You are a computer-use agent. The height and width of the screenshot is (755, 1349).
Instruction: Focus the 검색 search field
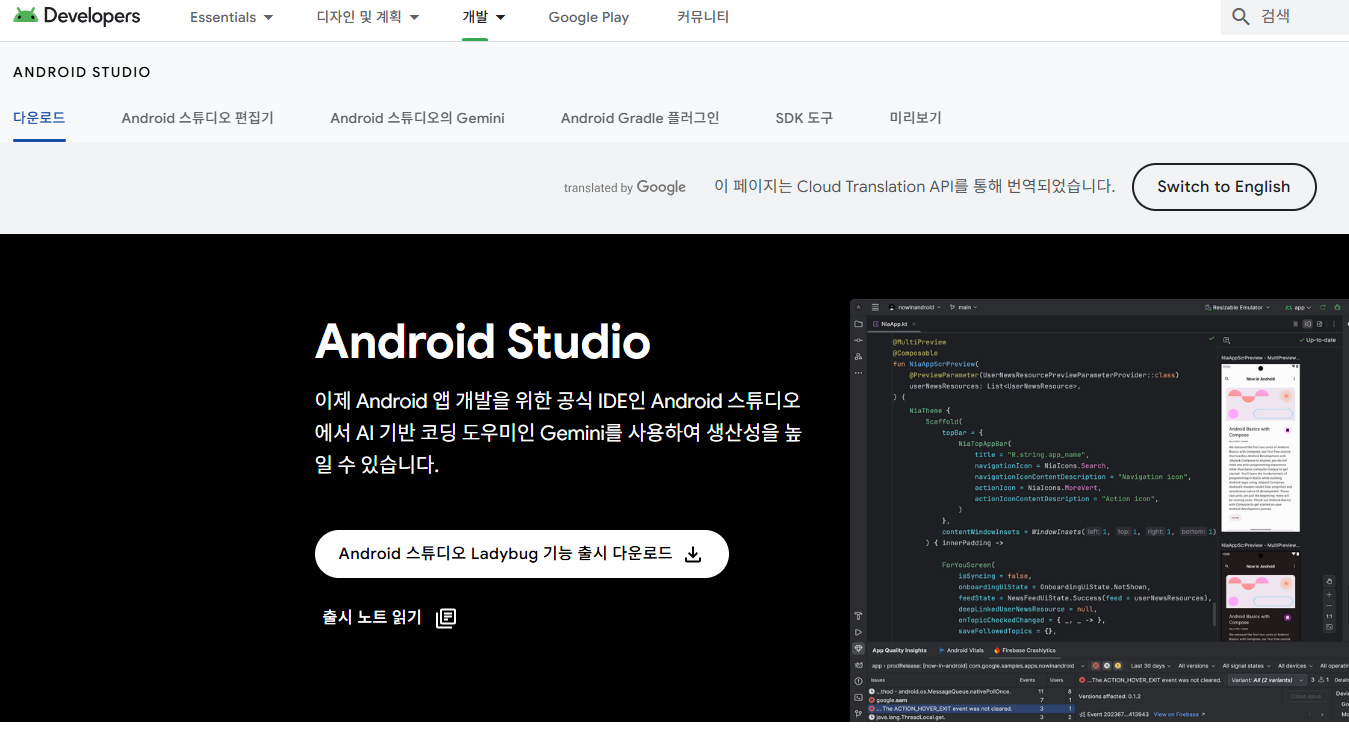click(x=1285, y=17)
